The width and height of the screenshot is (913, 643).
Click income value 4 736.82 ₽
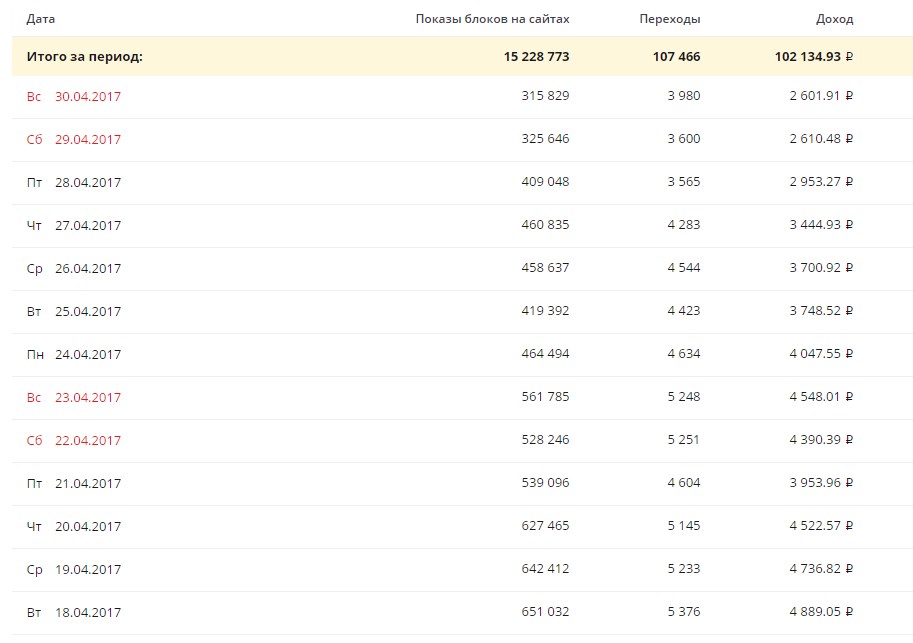click(x=821, y=570)
